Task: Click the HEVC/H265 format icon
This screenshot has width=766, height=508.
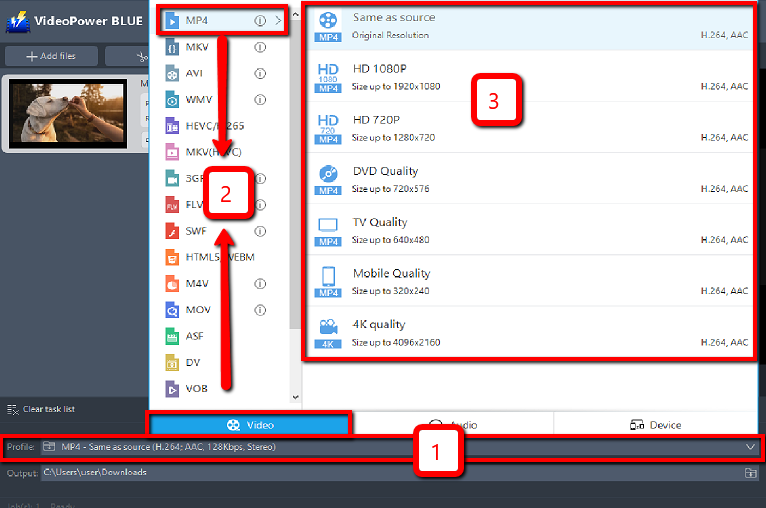Action: (x=172, y=126)
